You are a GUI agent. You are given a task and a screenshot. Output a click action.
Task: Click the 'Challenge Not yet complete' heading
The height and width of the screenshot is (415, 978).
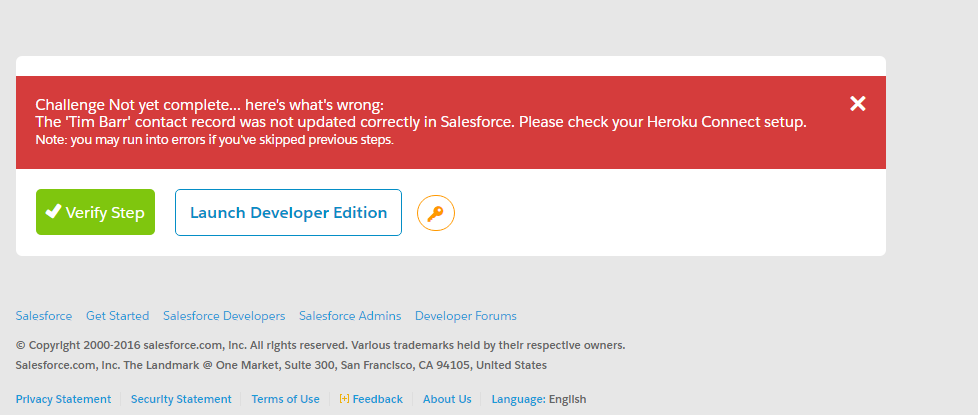209,105
